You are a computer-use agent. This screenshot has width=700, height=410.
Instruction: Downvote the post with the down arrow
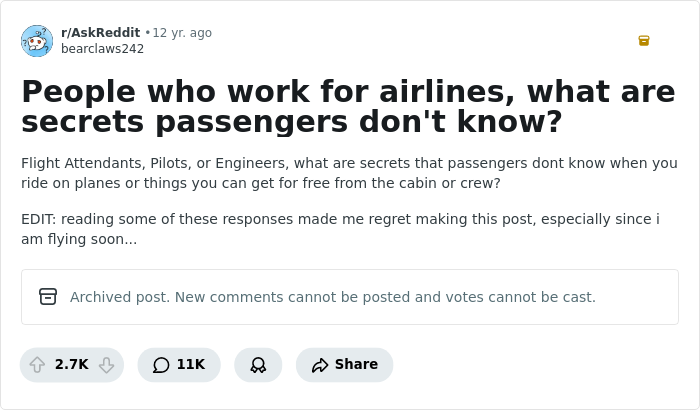(x=106, y=365)
